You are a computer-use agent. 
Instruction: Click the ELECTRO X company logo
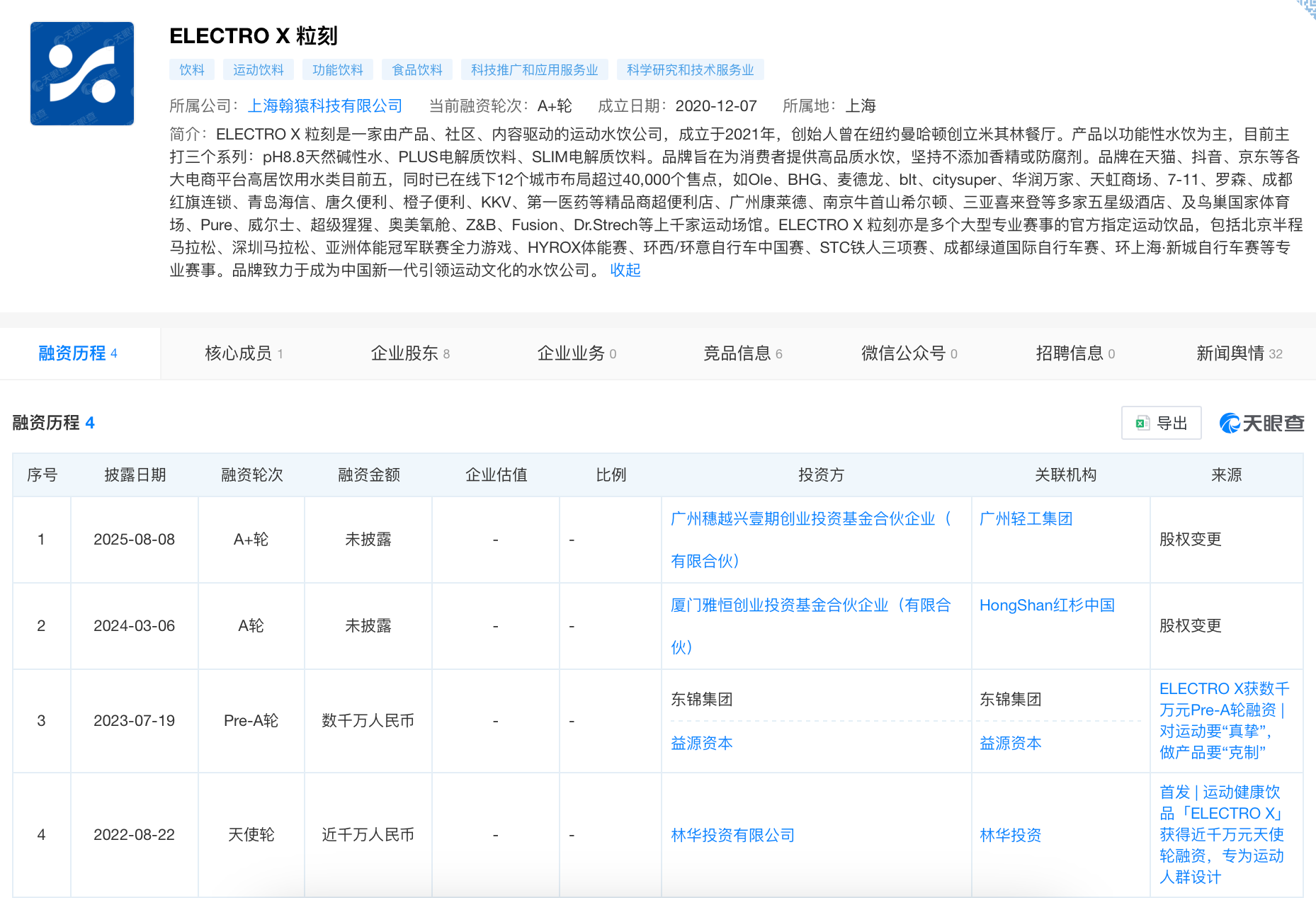82,74
